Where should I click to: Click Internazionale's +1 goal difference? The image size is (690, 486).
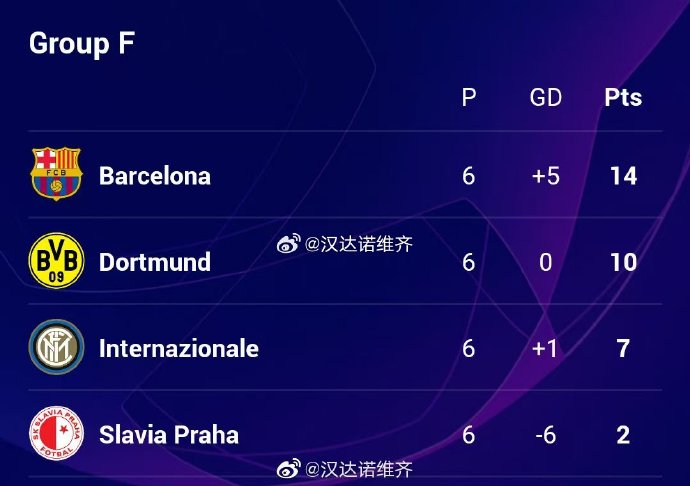(545, 348)
